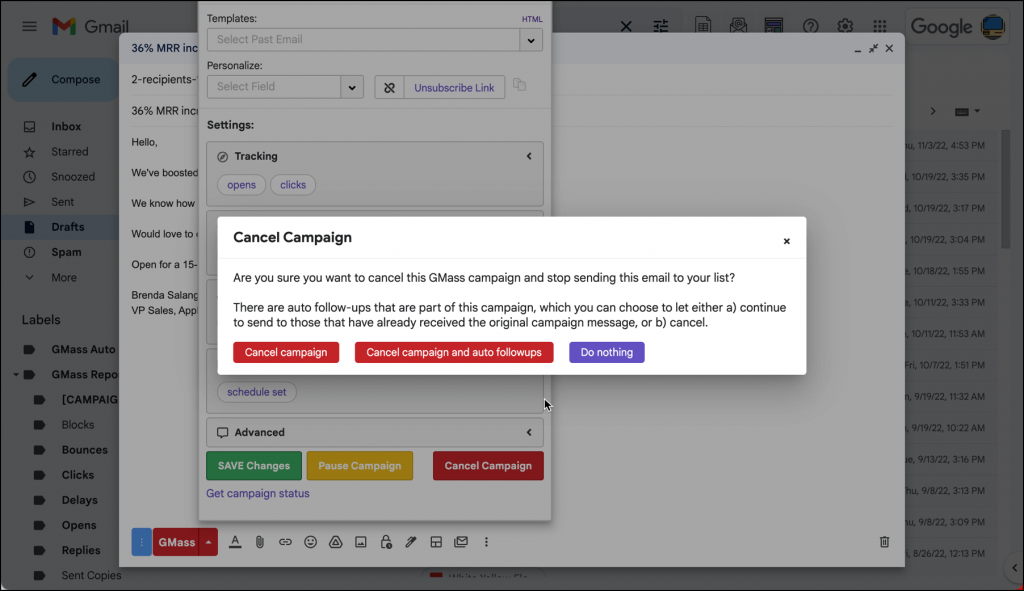Insert a link using the link icon

pos(285,541)
